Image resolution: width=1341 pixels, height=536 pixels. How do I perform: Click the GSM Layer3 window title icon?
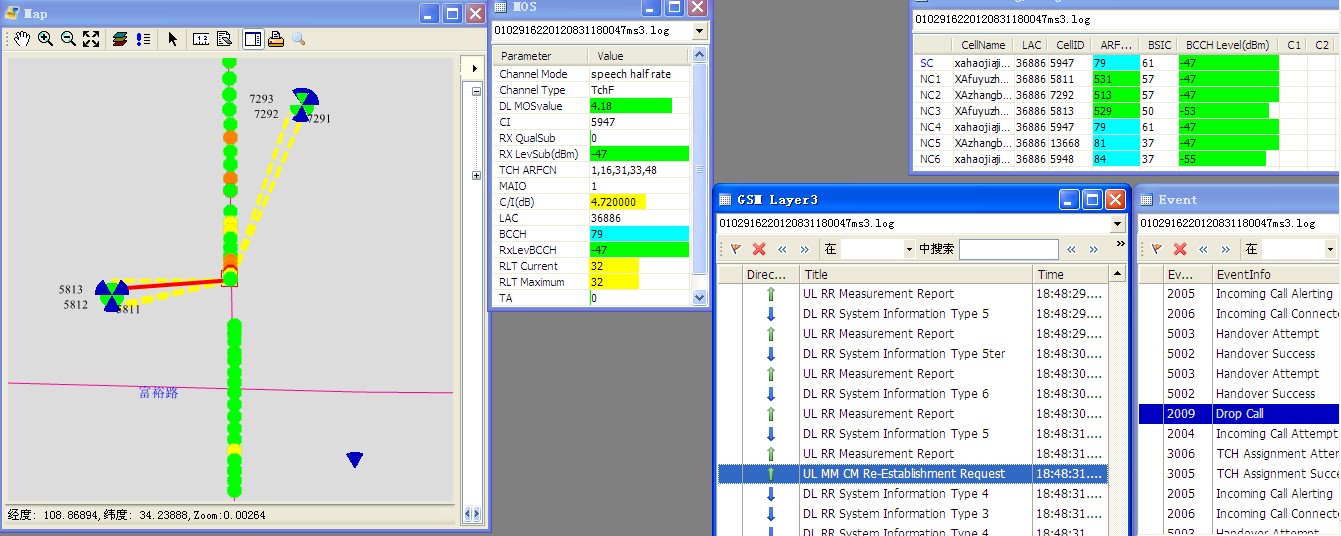[725, 200]
